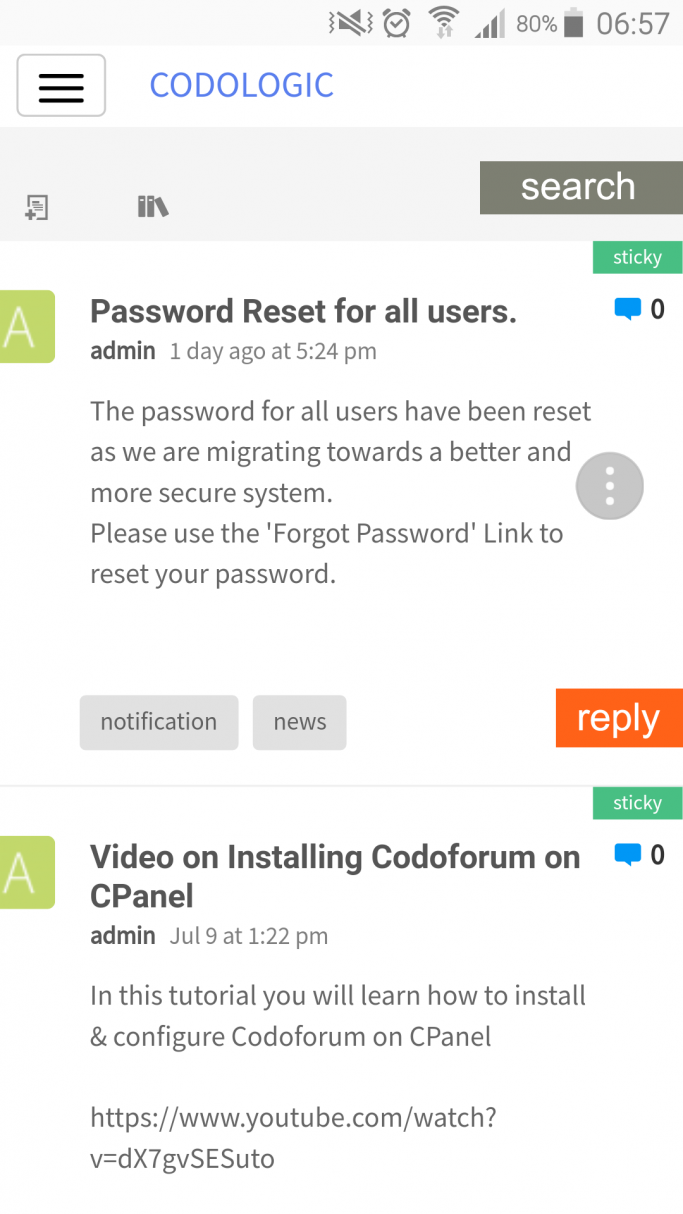Tap admin avatar on Password Reset post
Screen dimensions: 683x1214
(x=27, y=326)
